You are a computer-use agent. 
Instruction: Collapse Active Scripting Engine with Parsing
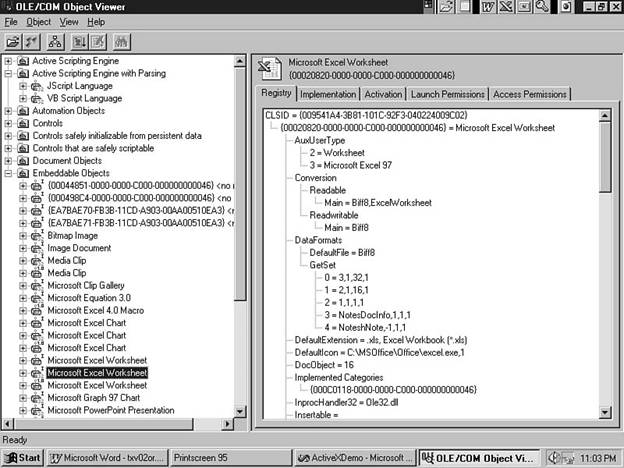tap(9, 73)
